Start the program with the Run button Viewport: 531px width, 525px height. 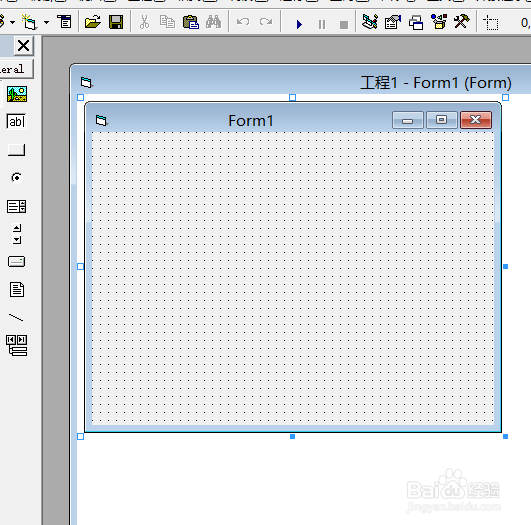[299, 24]
